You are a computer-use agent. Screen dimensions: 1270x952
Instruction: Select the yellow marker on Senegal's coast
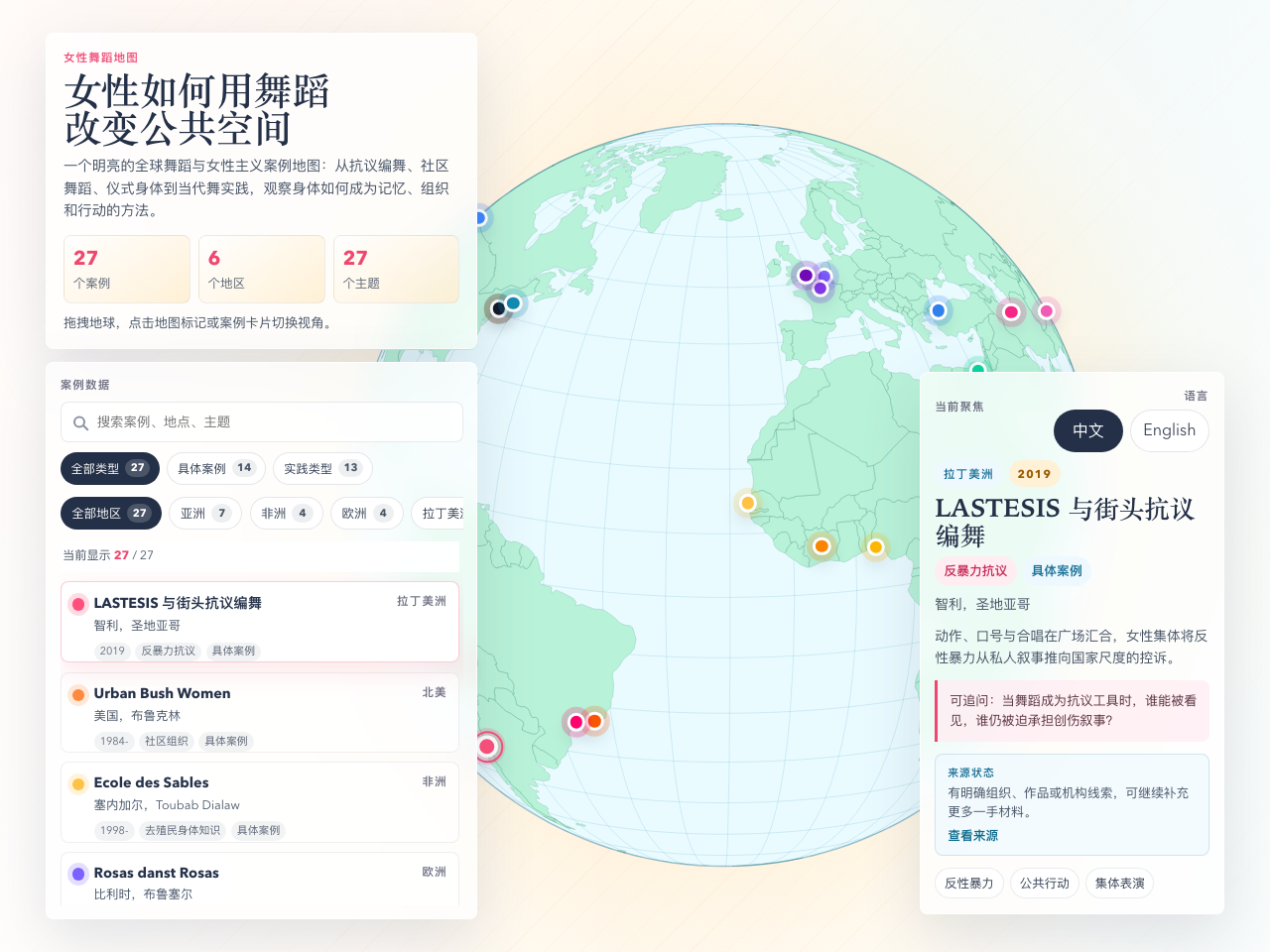748,503
